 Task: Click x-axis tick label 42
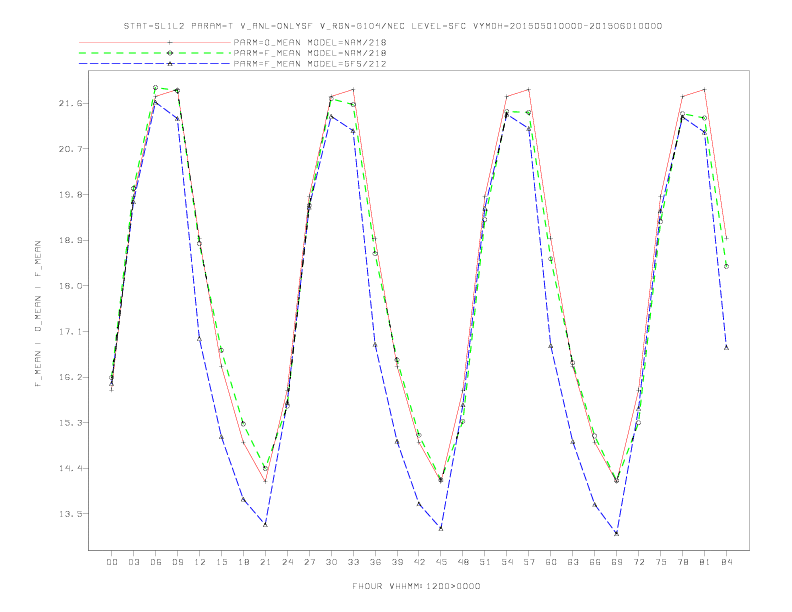(x=419, y=562)
